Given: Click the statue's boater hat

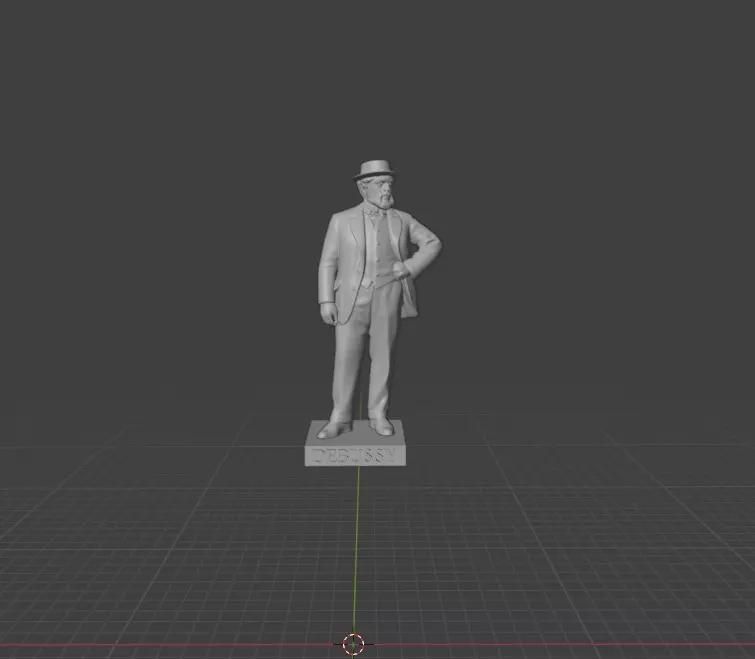Looking at the screenshot, I should pos(374,170).
